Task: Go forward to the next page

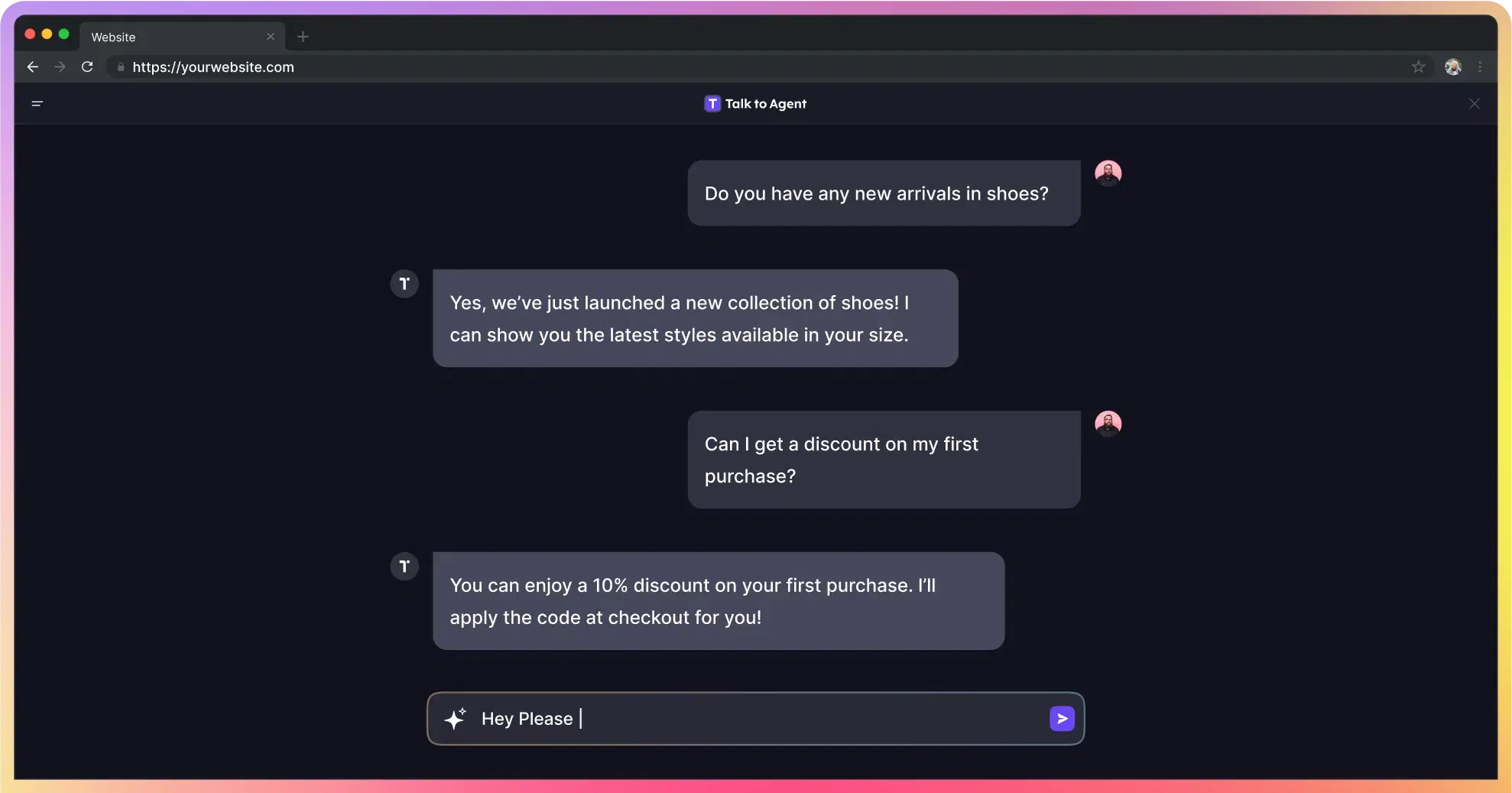Action: point(60,67)
